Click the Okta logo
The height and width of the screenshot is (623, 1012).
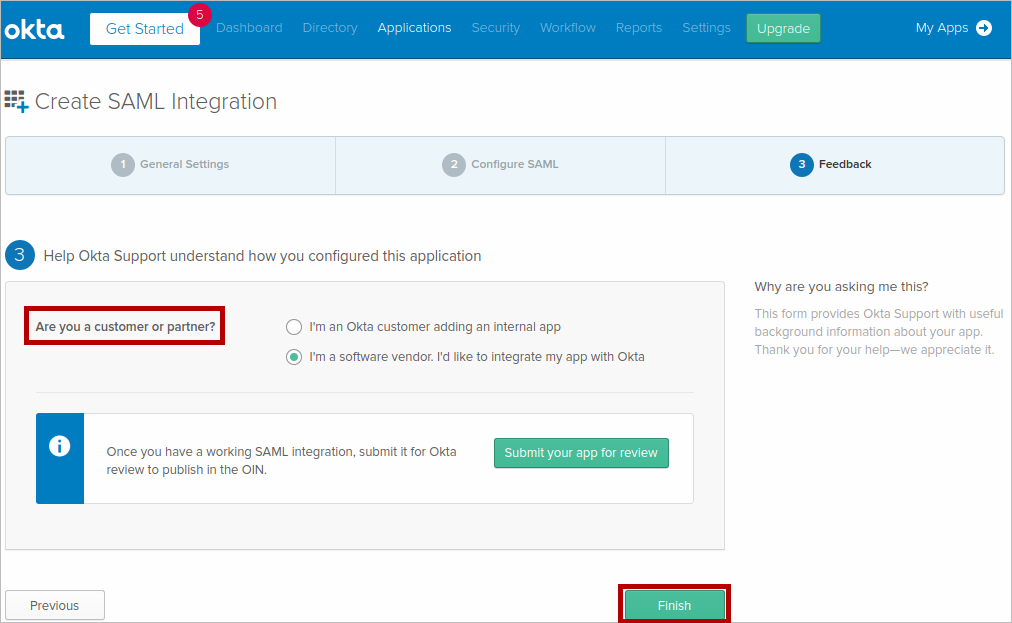point(35,29)
